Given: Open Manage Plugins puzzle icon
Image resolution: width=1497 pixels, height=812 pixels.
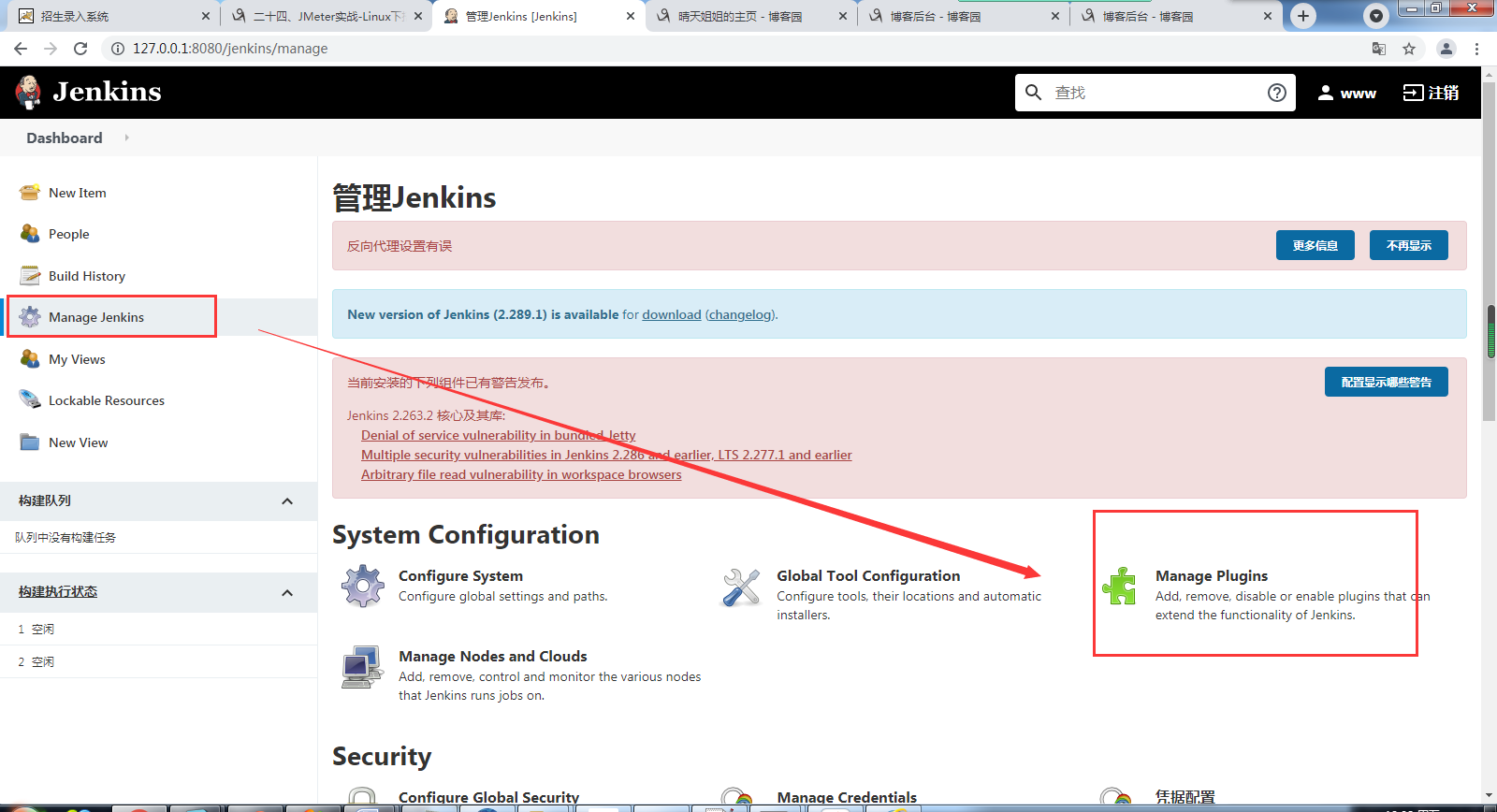Looking at the screenshot, I should click(x=1119, y=587).
